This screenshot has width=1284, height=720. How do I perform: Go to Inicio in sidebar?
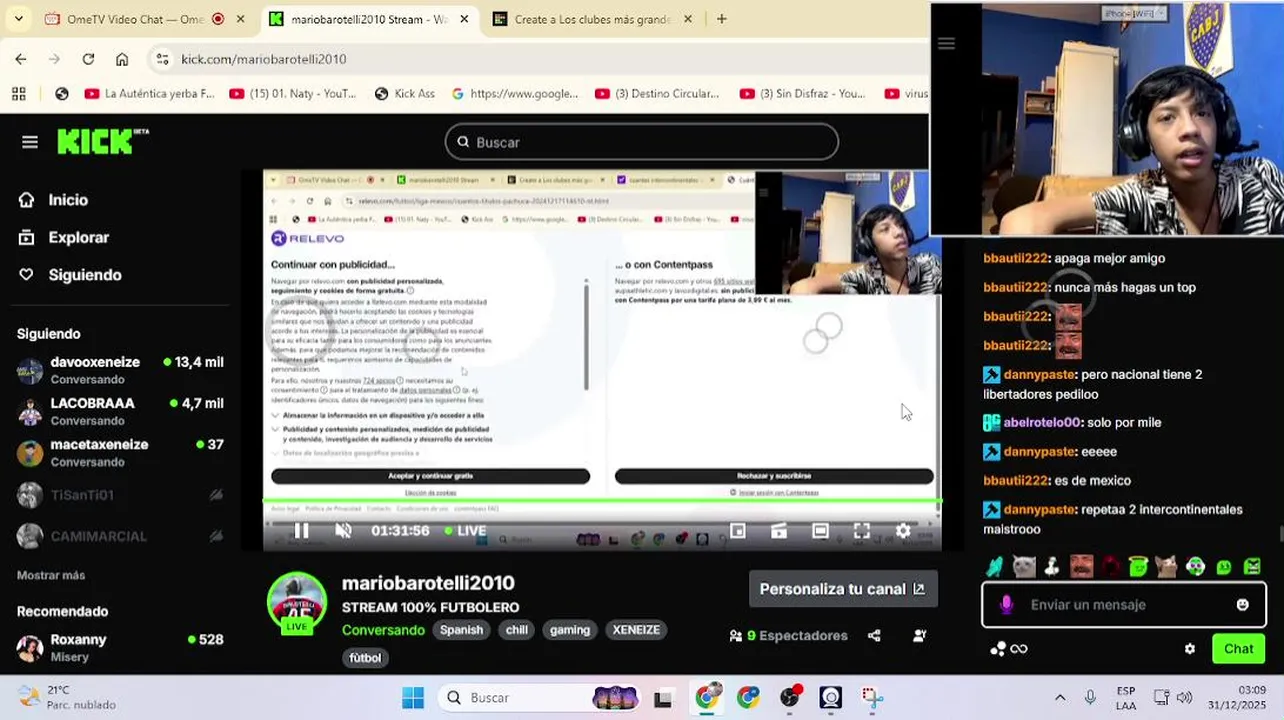pos(68,200)
